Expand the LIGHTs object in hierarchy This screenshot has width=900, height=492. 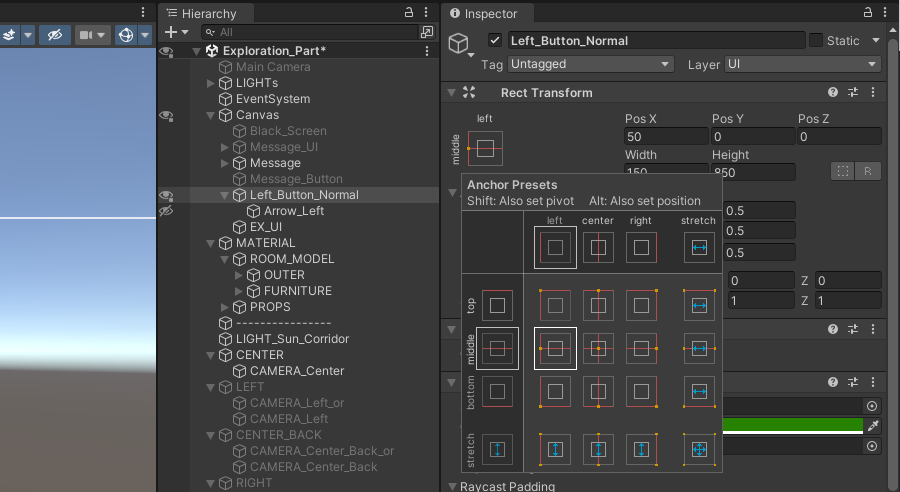coord(210,83)
